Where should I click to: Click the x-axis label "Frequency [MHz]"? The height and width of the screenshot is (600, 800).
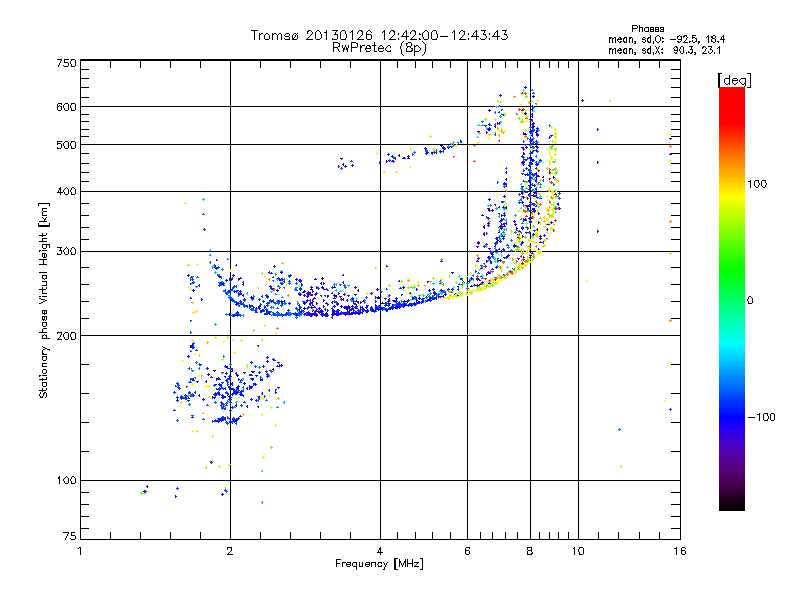point(379,564)
